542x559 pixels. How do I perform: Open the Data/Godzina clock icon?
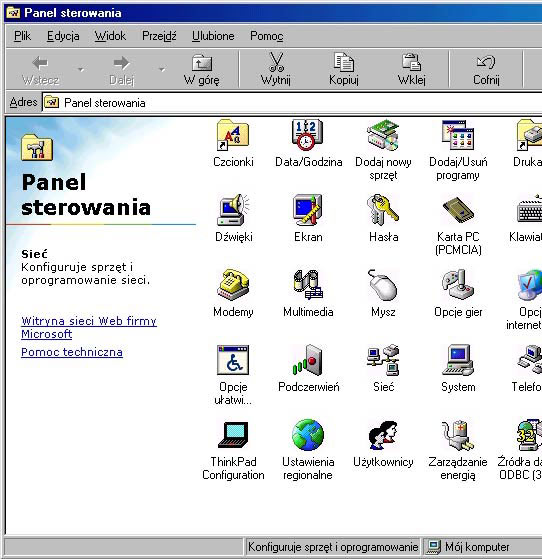click(x=307, y=135)
